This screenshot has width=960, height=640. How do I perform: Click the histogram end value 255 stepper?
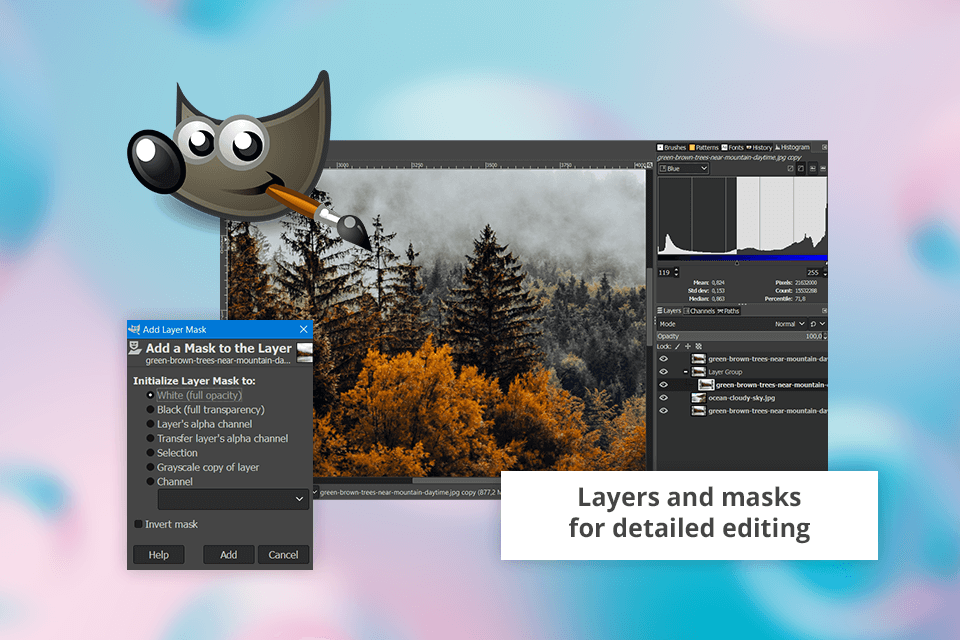pos(825,273)
